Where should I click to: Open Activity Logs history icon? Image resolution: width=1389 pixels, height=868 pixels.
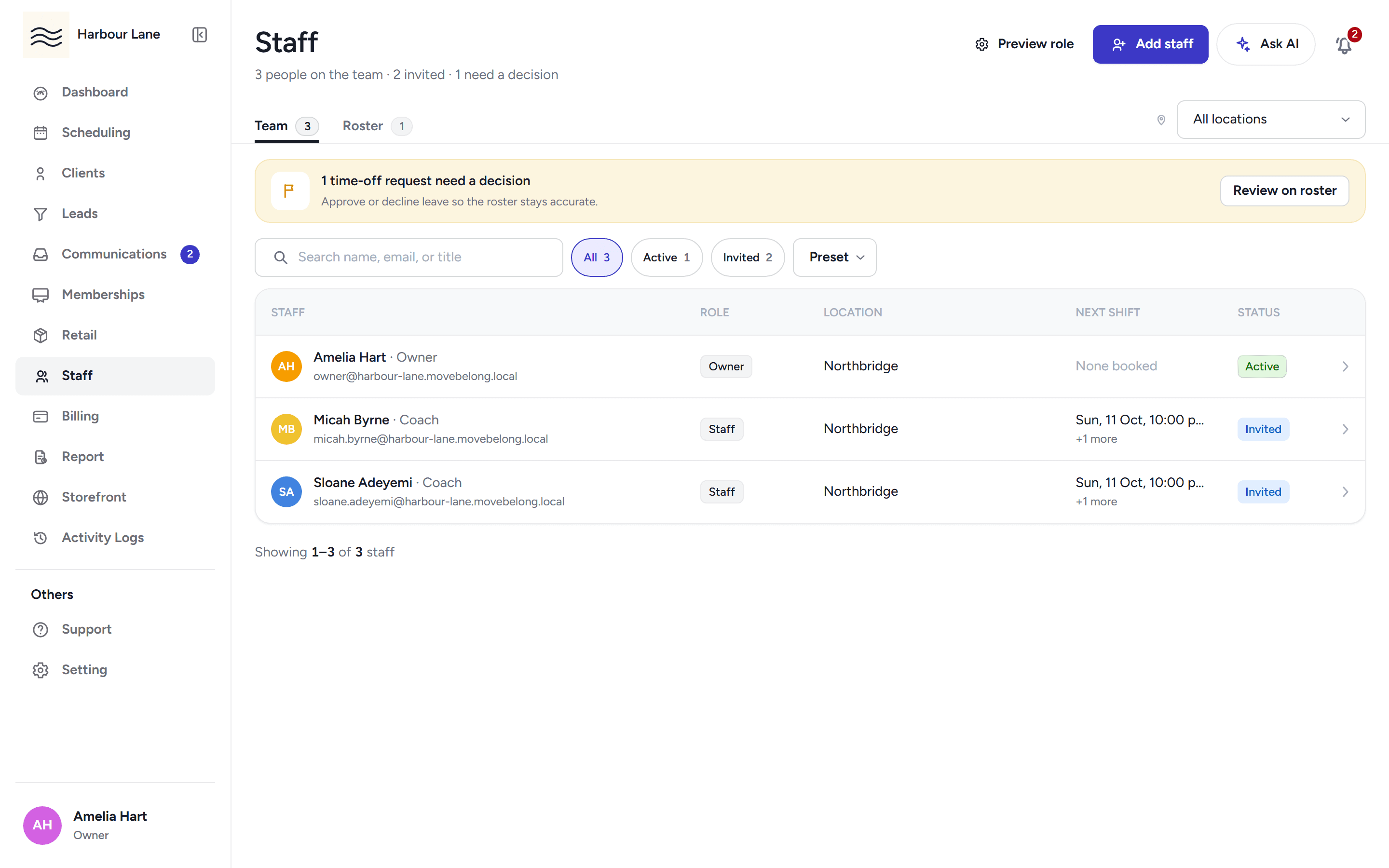point(40,538)
